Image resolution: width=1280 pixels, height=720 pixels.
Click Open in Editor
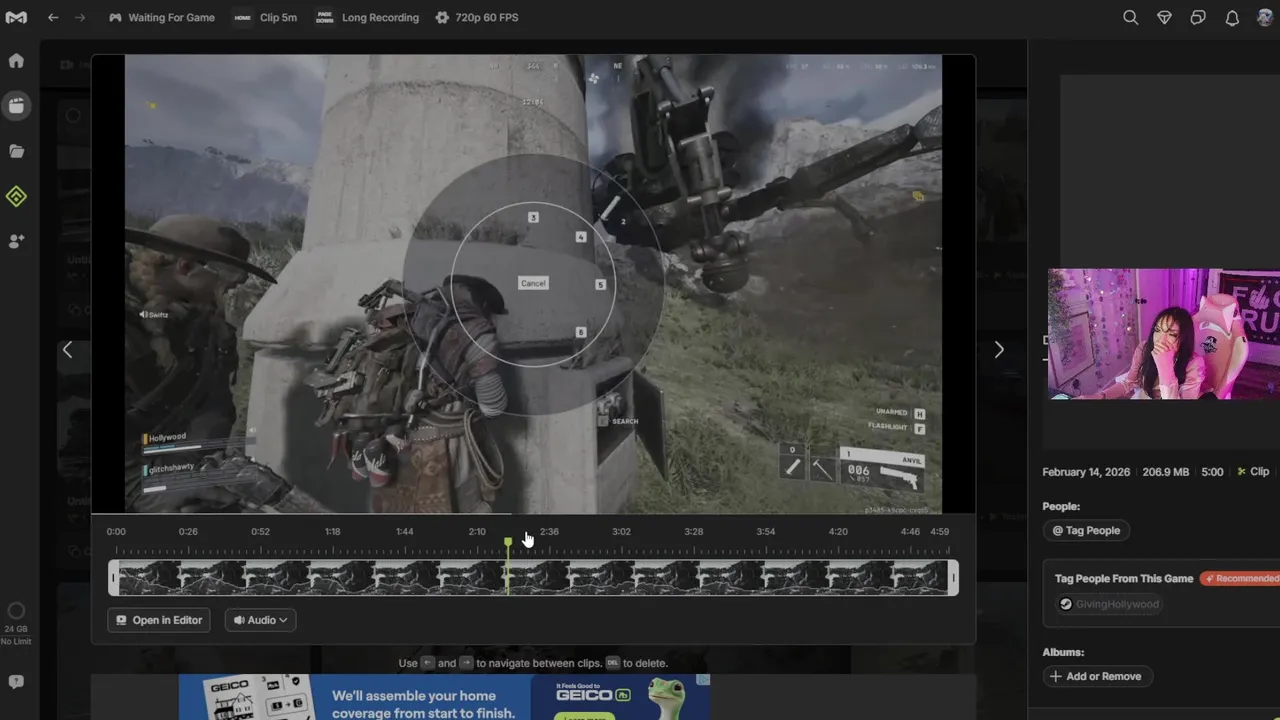[x=159, y=620]
